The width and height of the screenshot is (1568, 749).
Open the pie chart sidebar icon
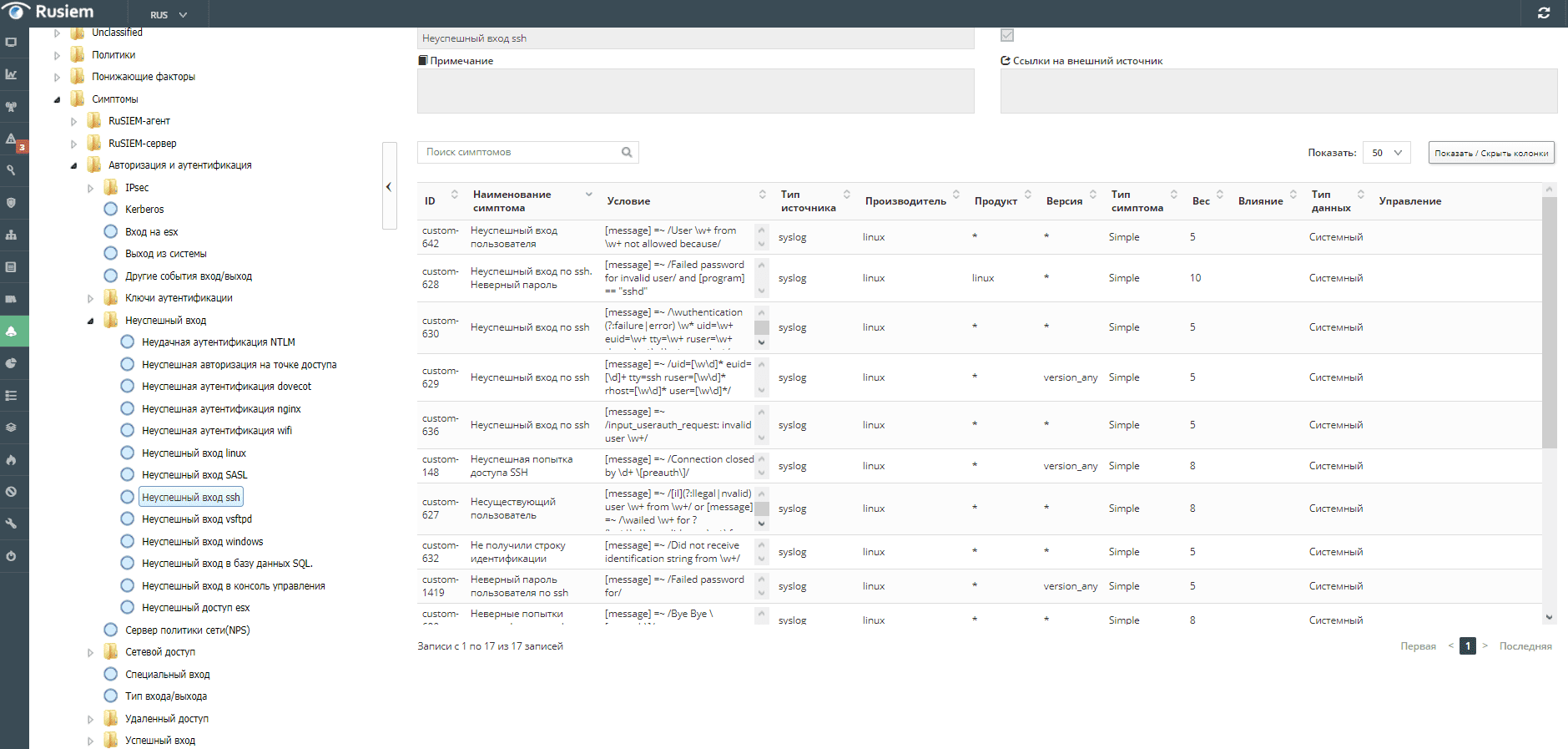12,363
